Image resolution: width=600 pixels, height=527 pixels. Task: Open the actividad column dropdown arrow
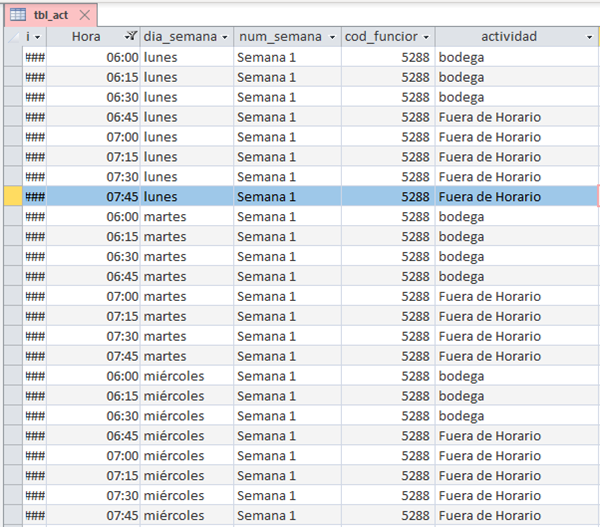589,37
